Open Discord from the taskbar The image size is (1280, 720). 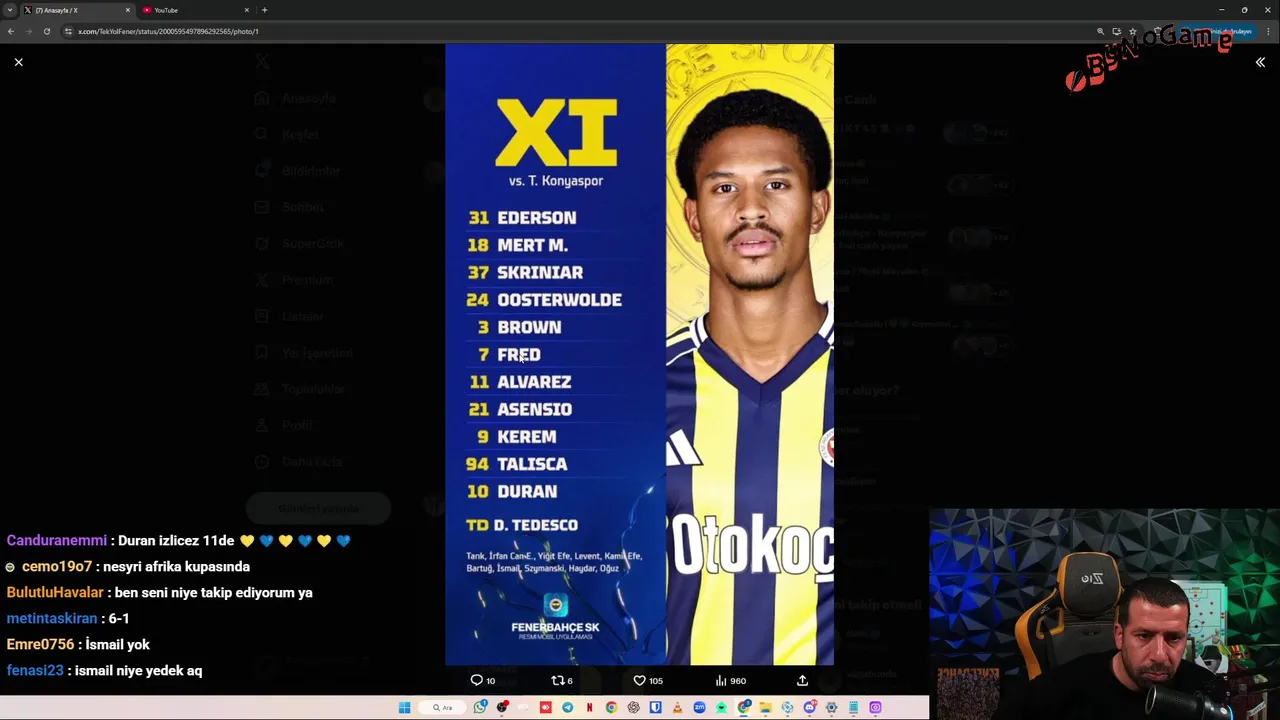(x=809, y=707)
